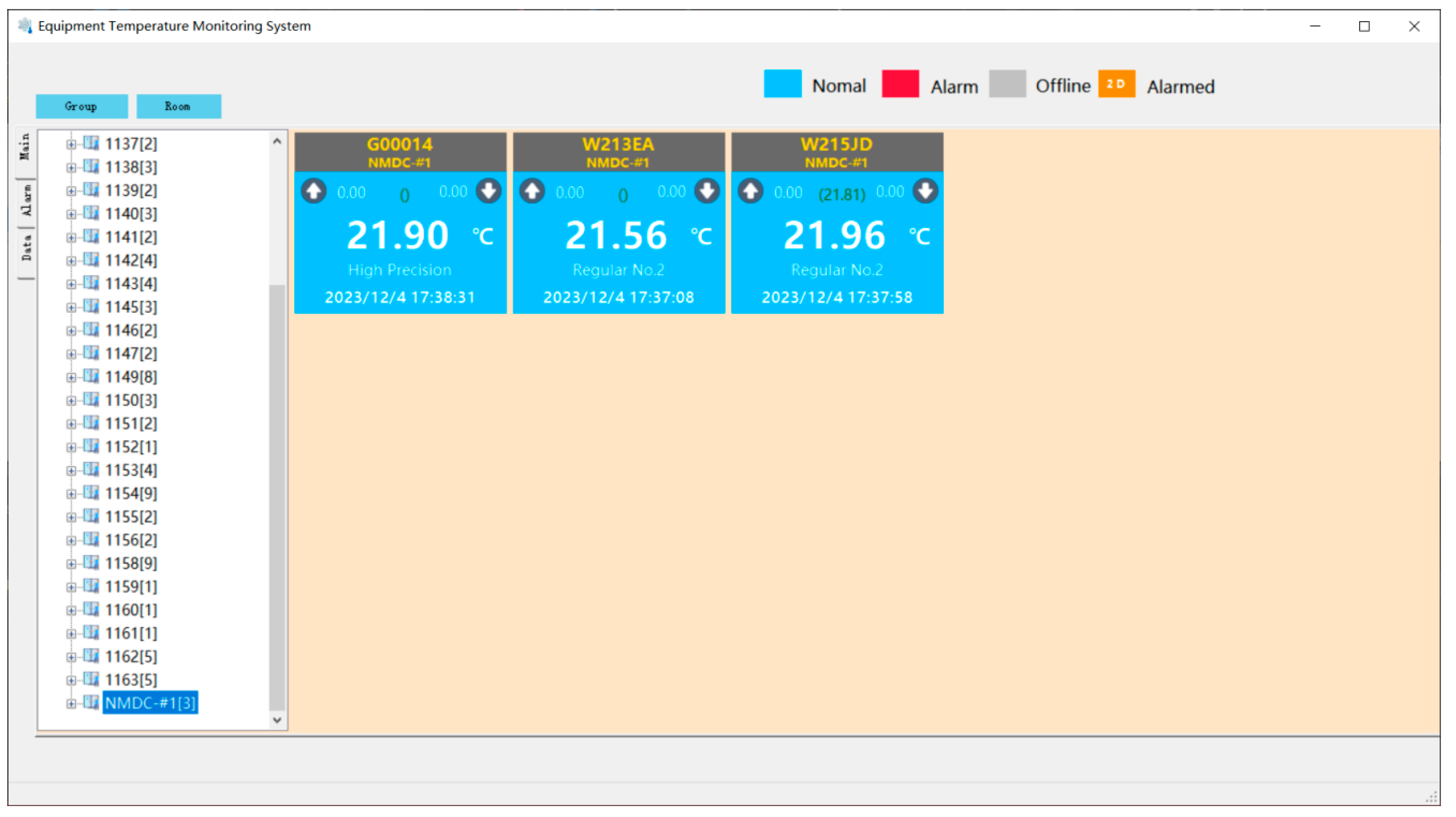
Task: Select tree item 1158[9]
Action: (x=131, y=563)
